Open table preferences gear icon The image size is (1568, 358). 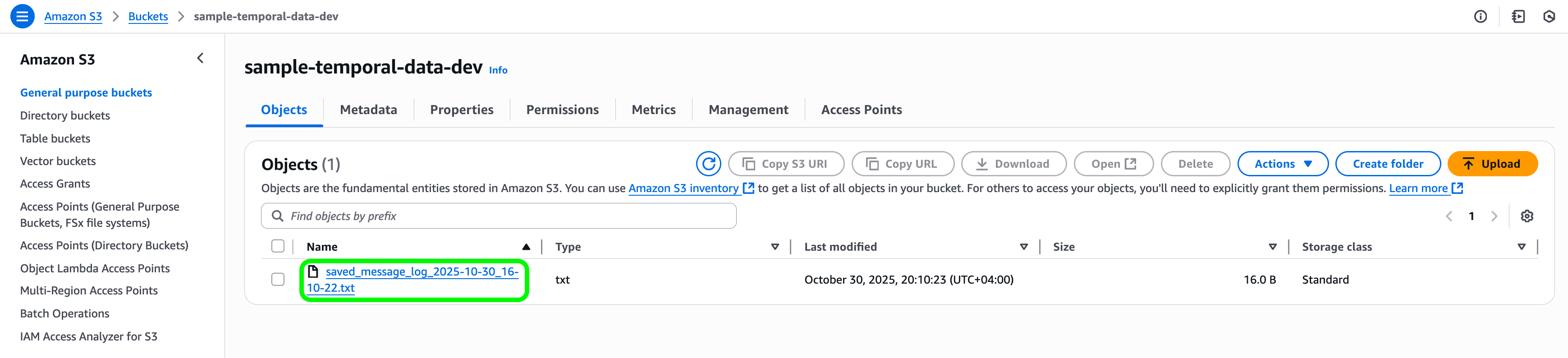click(x=1526, y=216)
